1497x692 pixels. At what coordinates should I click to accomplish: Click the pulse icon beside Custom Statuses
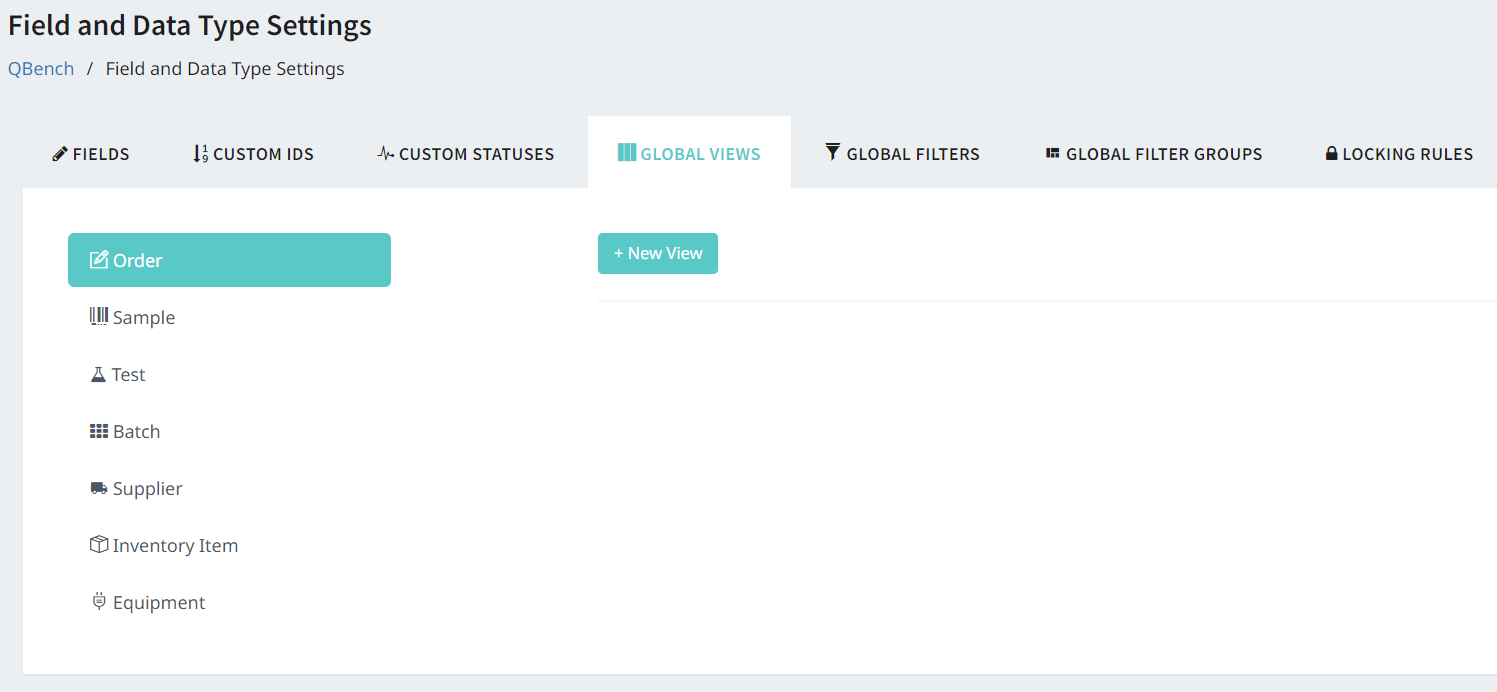pyautogui.click(x=386, y=154)
